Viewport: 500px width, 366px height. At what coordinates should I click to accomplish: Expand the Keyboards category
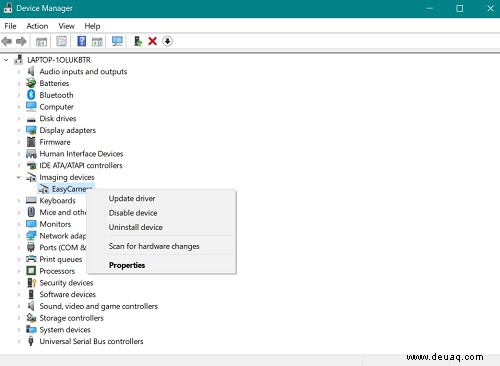click(19, 201)
